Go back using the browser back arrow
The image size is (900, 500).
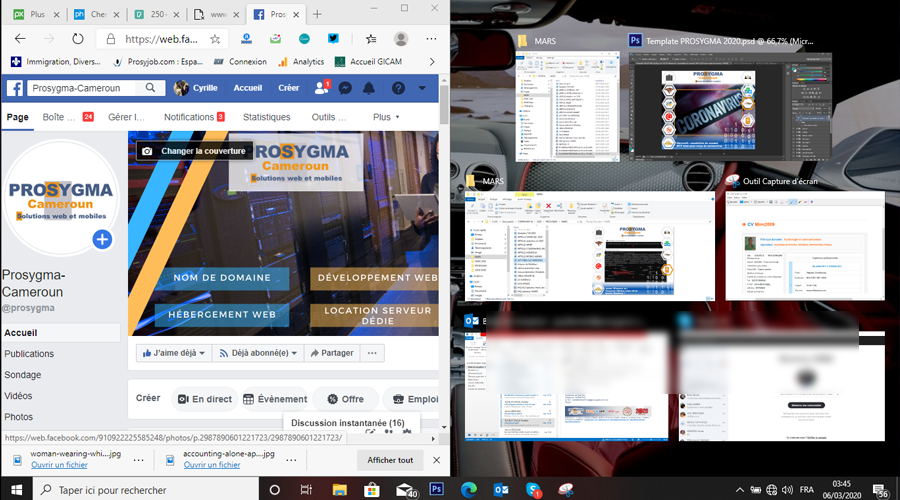pos(20,38)
